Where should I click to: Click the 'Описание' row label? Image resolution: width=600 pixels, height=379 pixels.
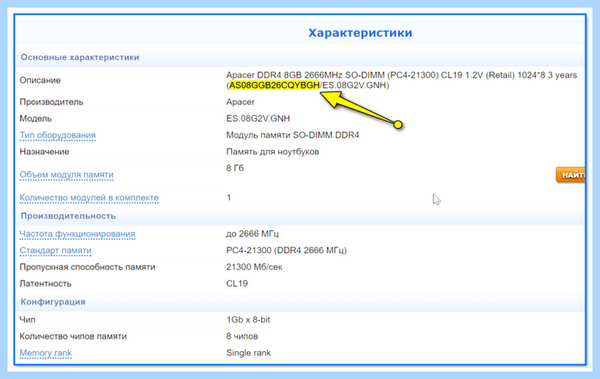pos(40,80)
